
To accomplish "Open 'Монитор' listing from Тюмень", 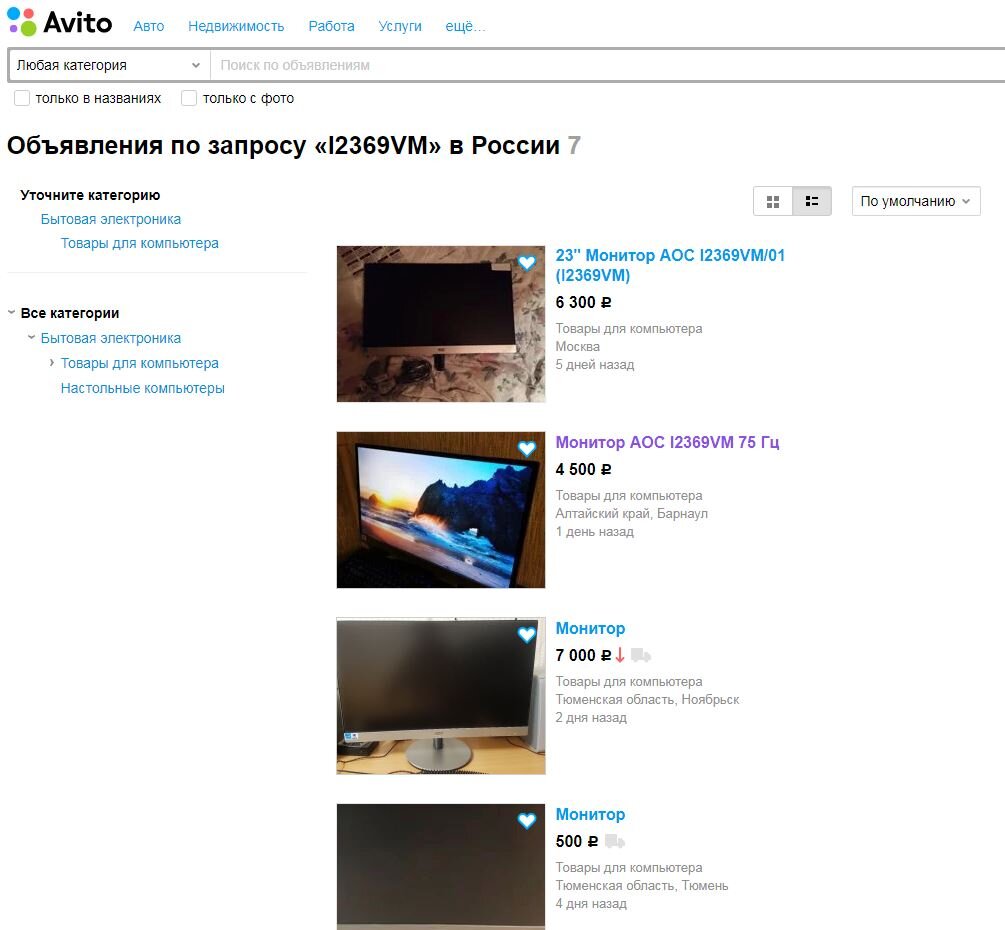I will click(590, 814).
